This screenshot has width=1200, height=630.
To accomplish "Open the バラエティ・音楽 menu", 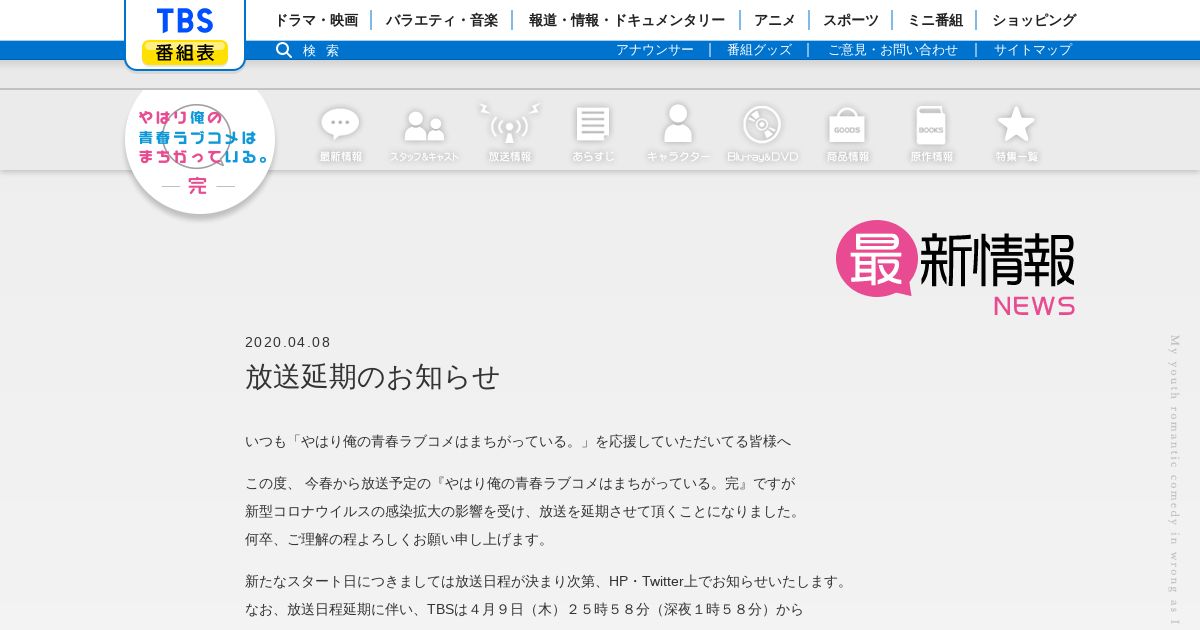I will coord(441,20).
